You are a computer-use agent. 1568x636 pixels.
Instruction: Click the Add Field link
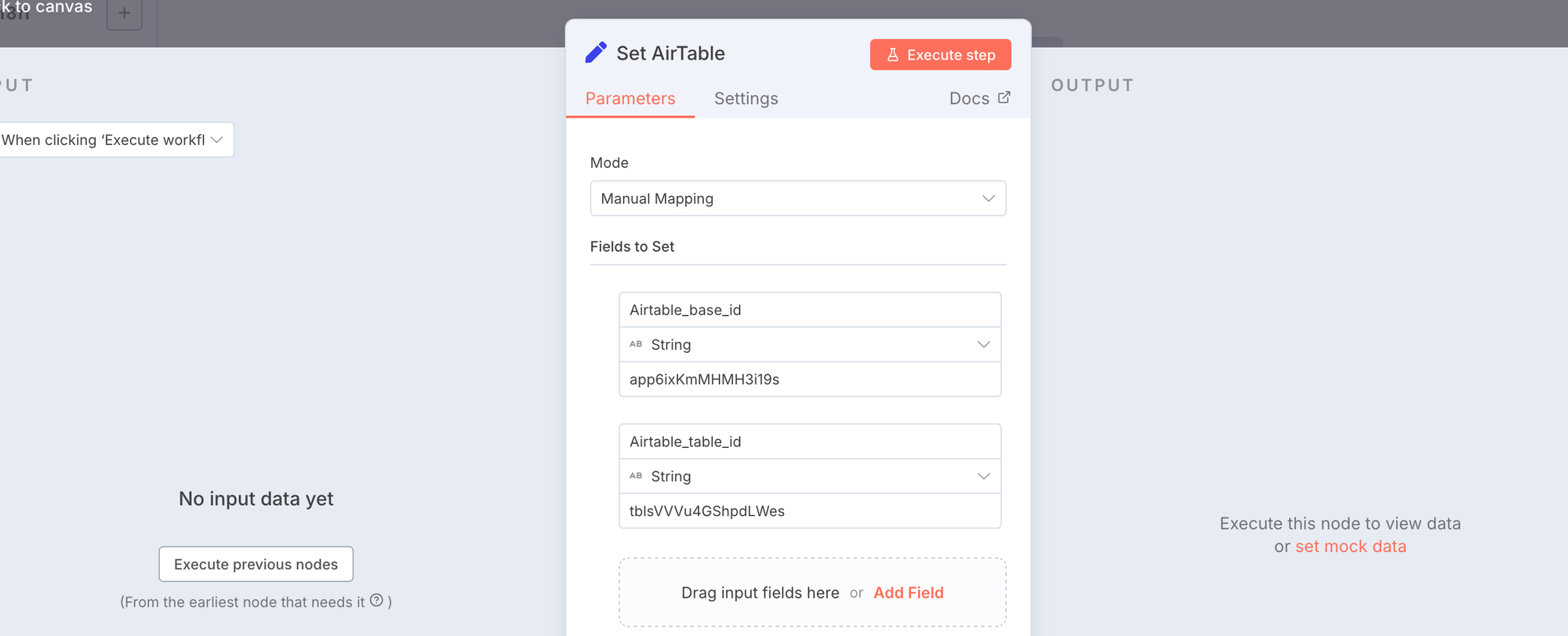click(x=908, y=593)
